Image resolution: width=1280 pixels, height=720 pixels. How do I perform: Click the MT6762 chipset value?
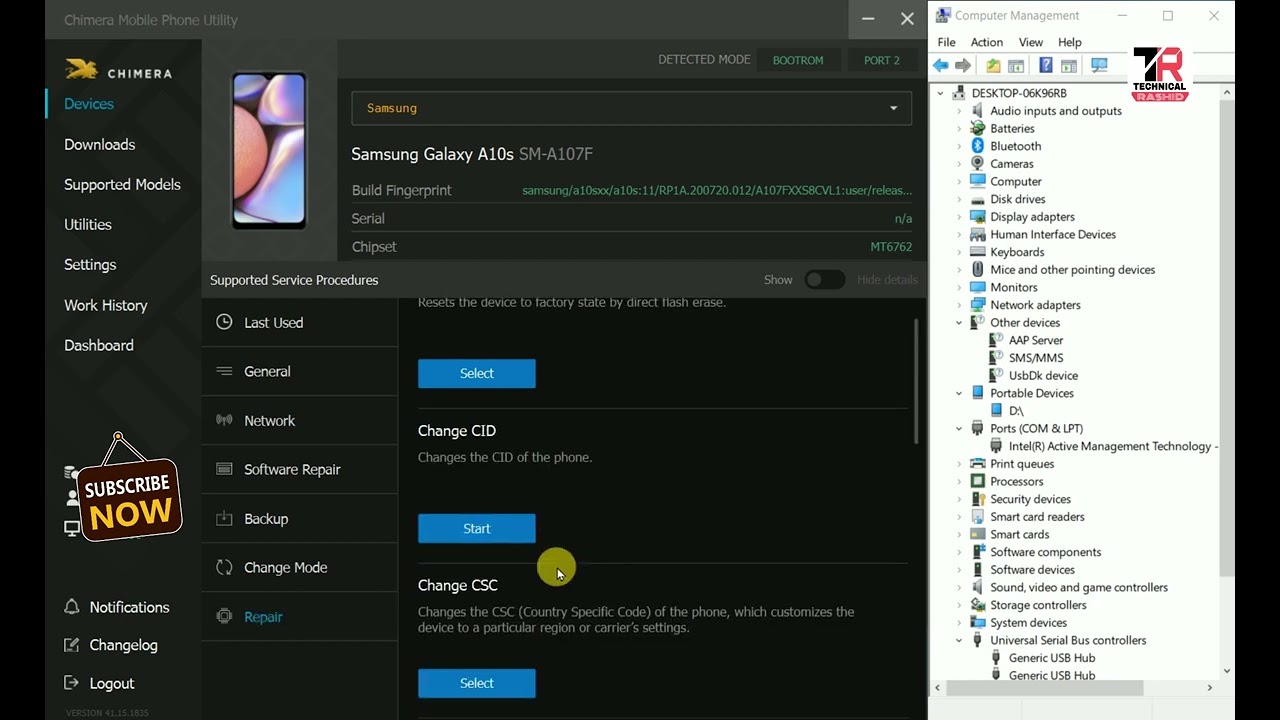(x=891, y=246)
